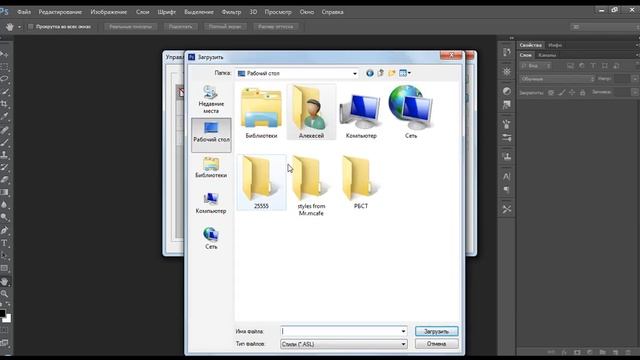Select the Pen tool
Image resolution: width=640 pixels, height=360 pixels.
[x=4, y=231]
